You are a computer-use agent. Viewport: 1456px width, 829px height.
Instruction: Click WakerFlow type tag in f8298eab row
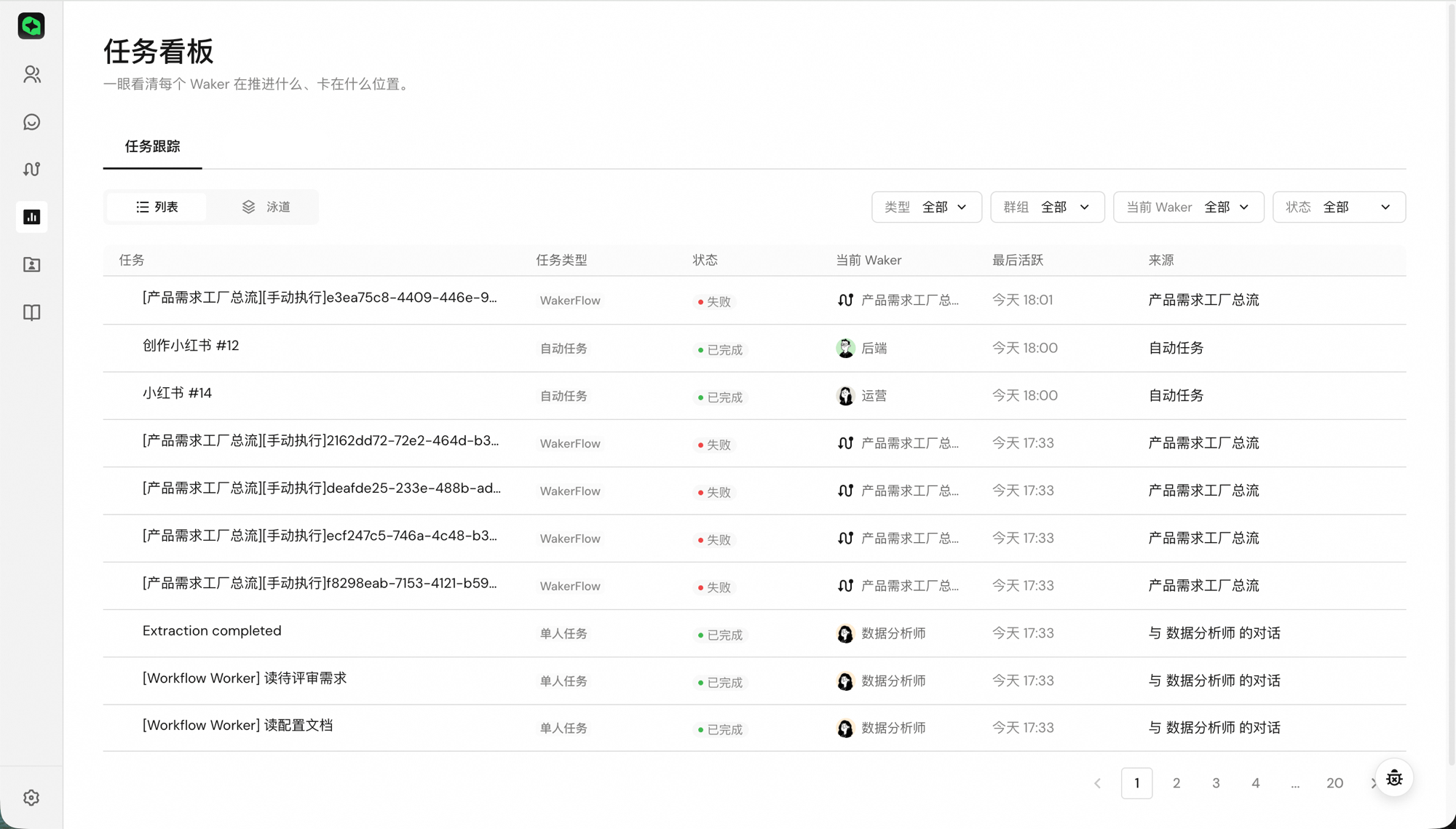(x=570, y=587)
